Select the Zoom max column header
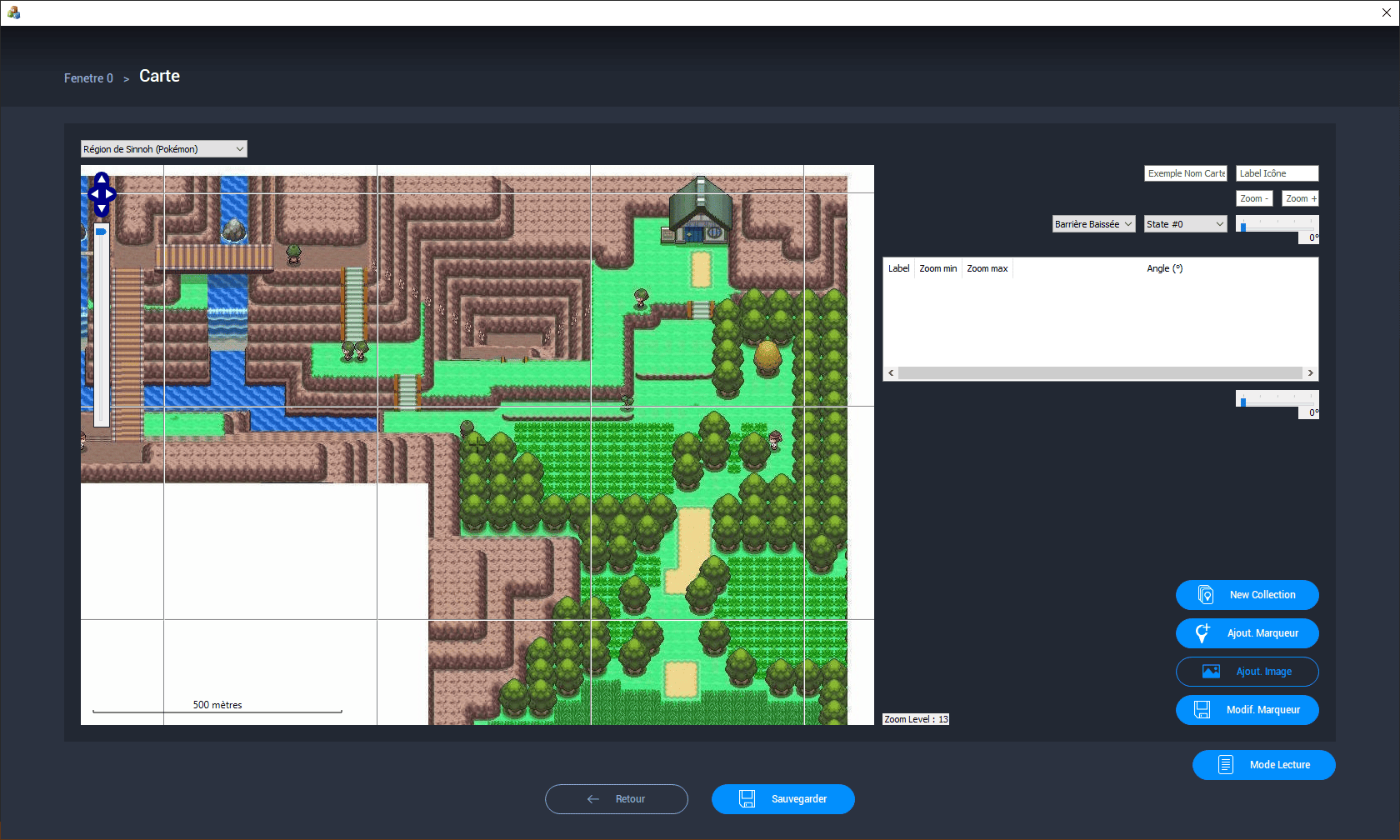The height and width of the screenshot is (840, 1400). pos(987,268)
